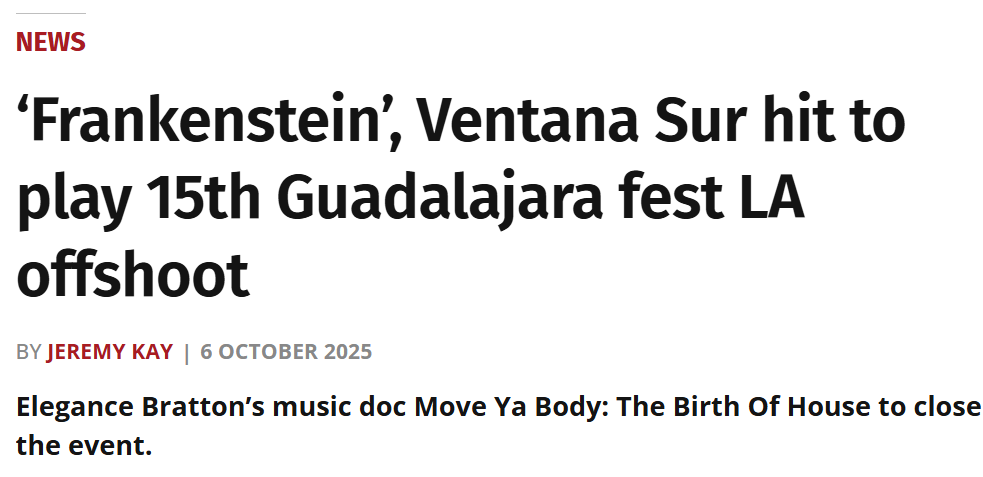Click the pipe separator between author and date

pyautogui.click(x=186, y=352)
